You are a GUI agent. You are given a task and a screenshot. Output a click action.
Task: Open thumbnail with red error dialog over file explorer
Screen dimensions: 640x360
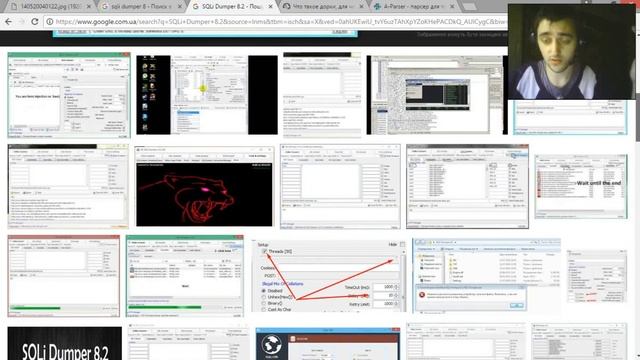click(487, 276)
